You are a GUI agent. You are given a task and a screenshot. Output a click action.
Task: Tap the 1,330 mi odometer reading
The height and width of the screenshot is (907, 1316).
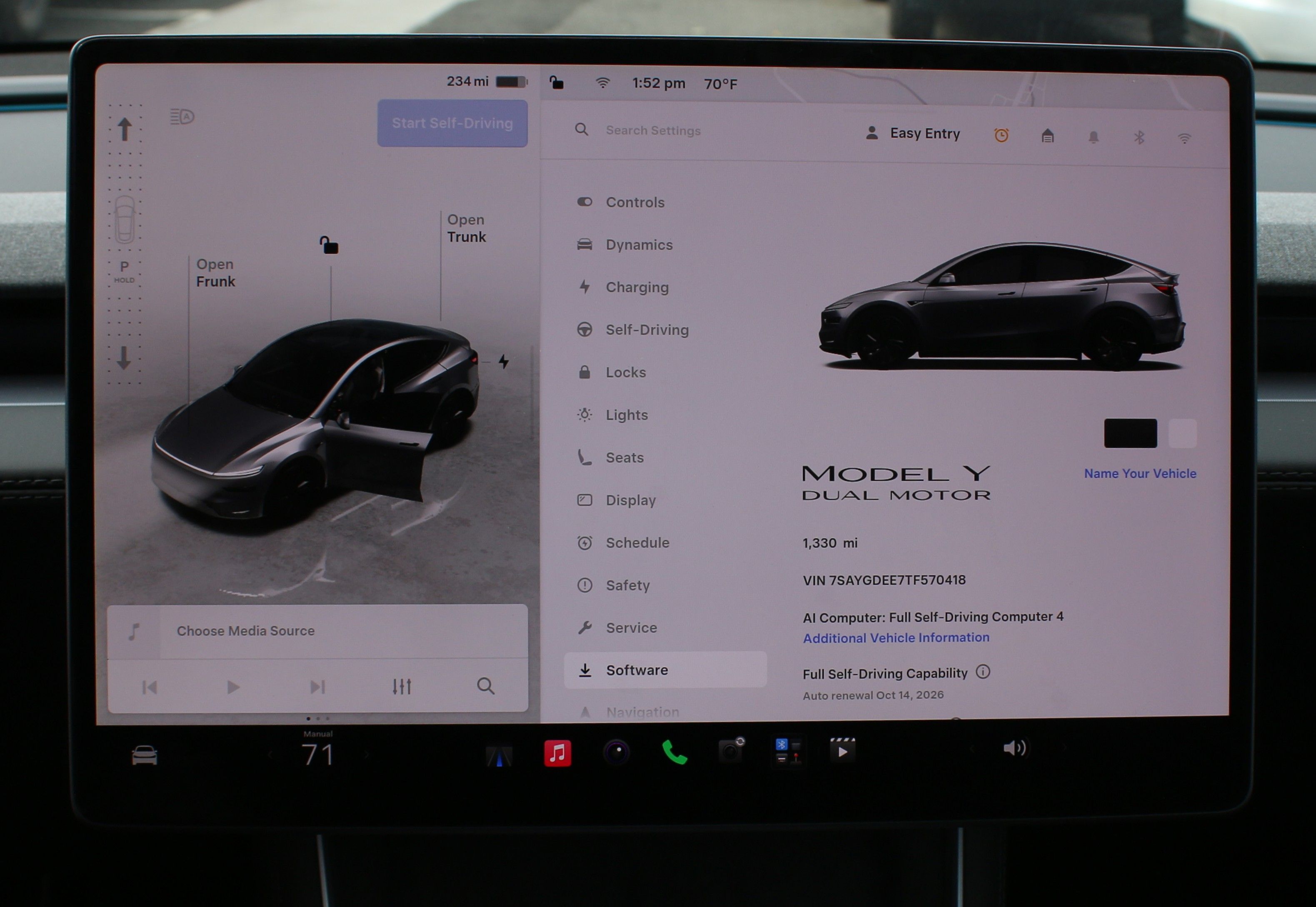coord(829,543)
